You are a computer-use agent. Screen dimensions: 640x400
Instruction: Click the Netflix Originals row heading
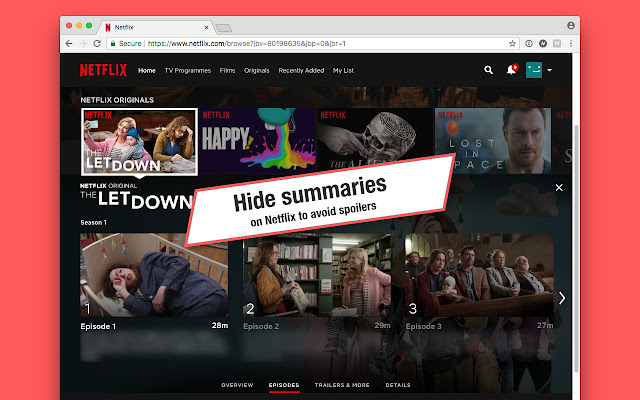coord(117,100)
